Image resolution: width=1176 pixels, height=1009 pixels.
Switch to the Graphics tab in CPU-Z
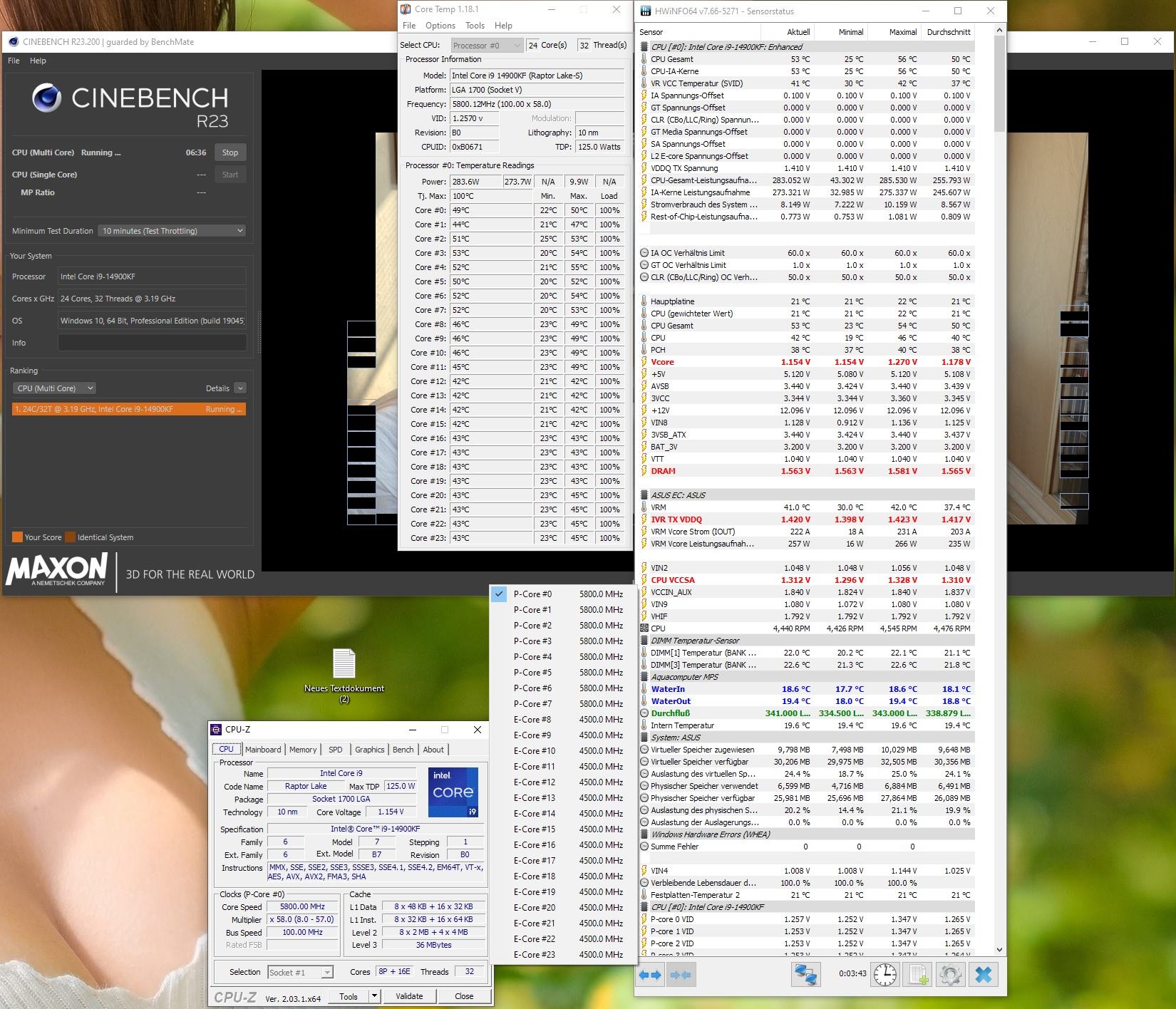click(x=370, y=750)
